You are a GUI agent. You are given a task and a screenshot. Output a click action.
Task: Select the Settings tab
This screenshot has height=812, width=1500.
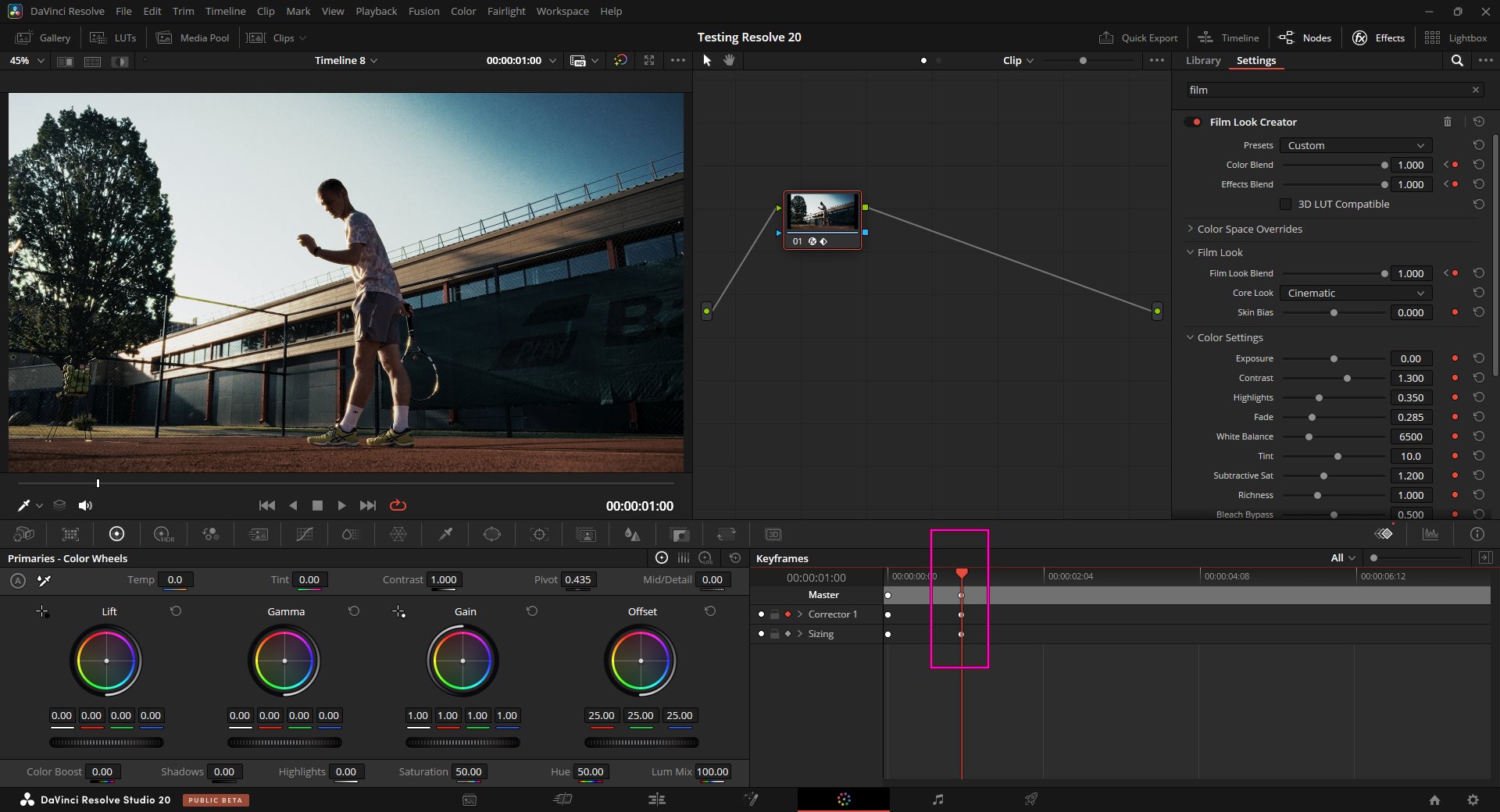pos(1255,60)
